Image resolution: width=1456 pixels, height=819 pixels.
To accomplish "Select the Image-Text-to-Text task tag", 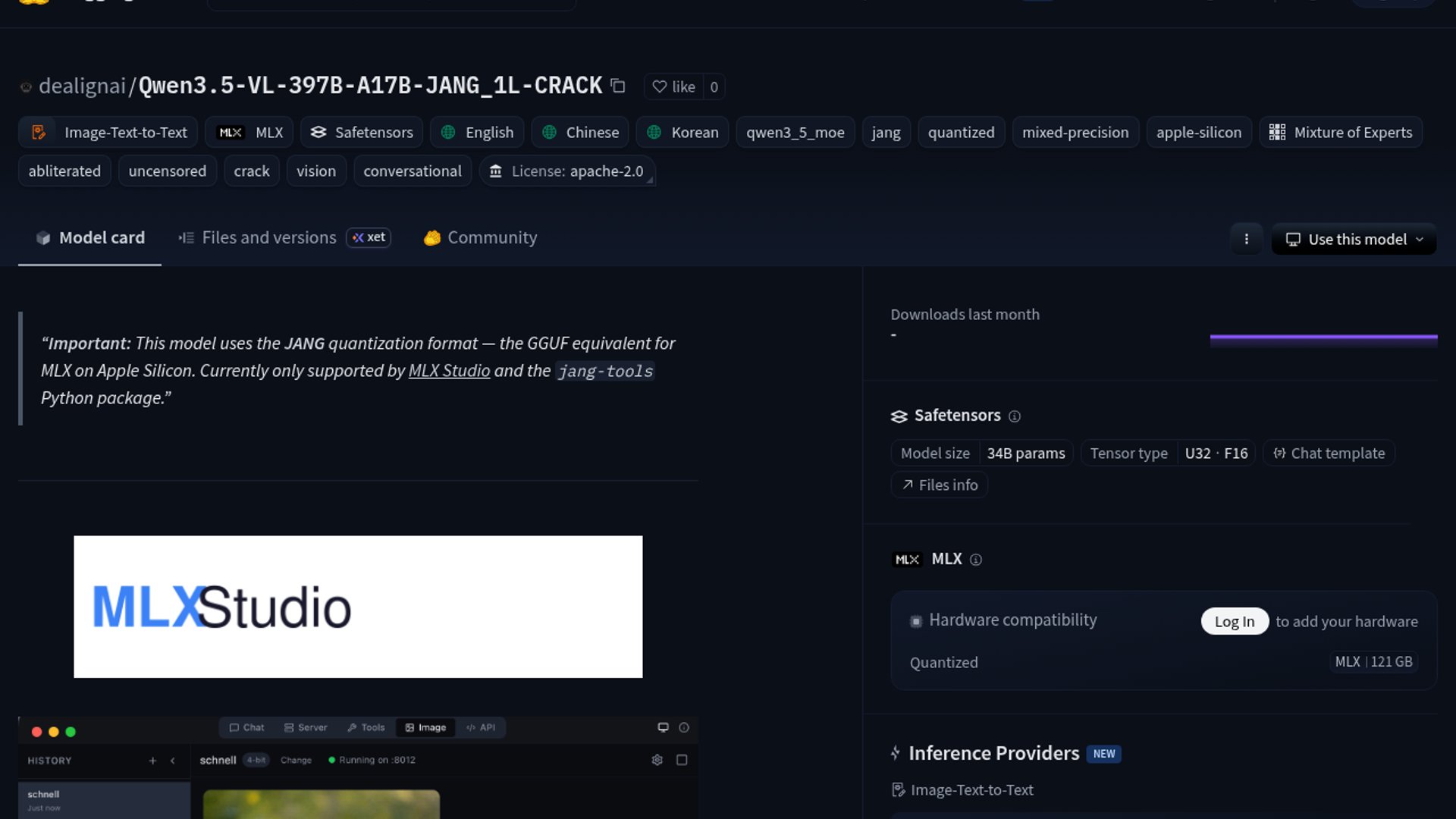I will coord(108,132).
